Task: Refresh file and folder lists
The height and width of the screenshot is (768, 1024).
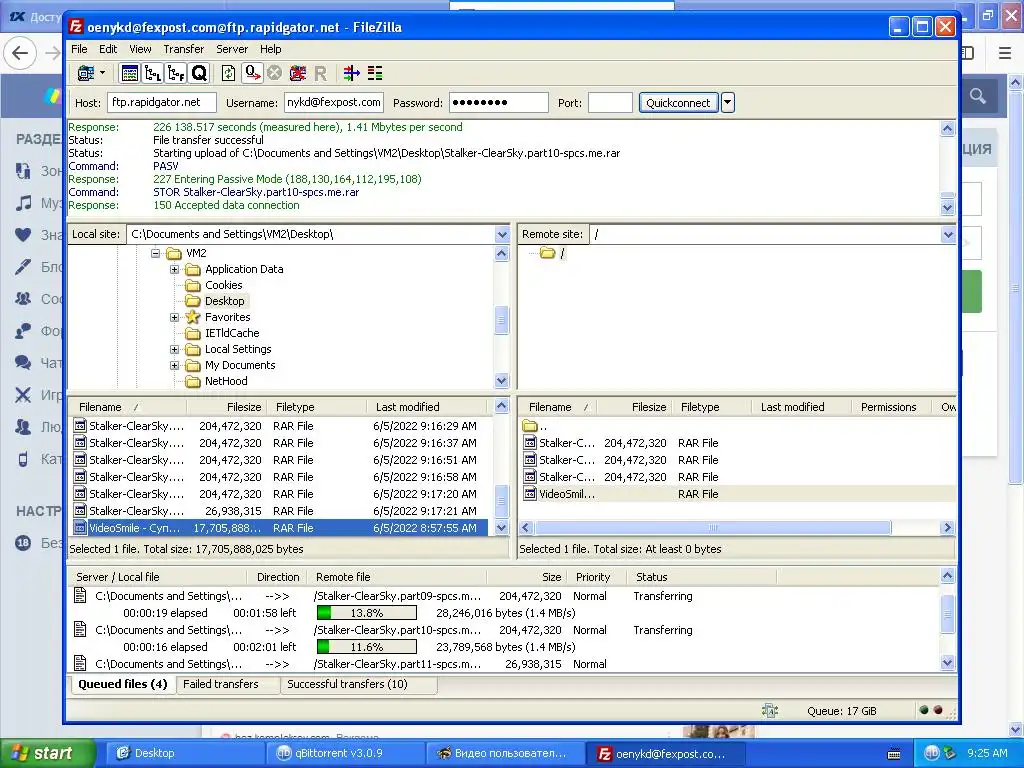Action: [x=228, y=73]
